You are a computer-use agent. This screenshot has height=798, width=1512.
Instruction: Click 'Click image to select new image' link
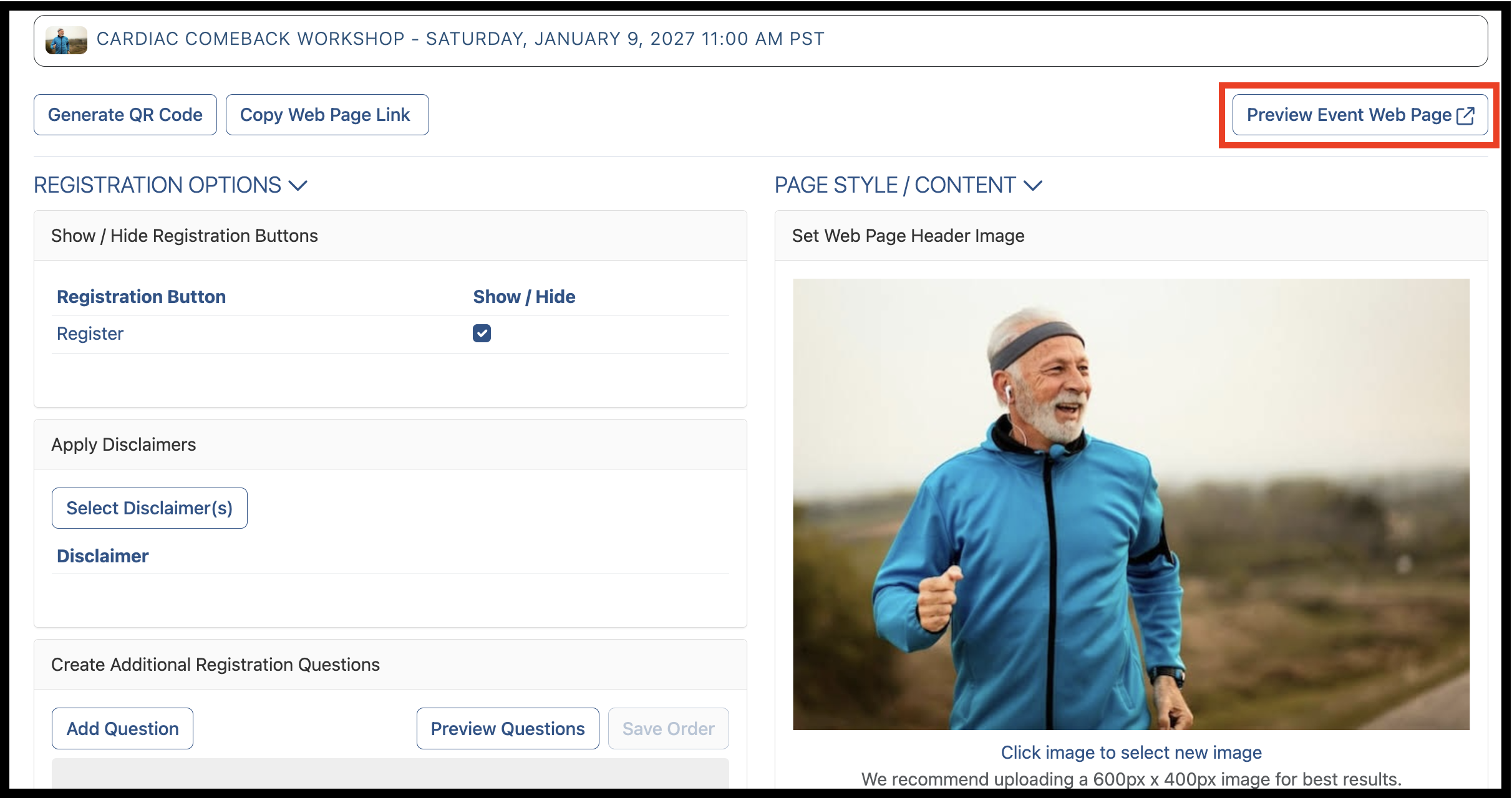tap(1131, 752)
